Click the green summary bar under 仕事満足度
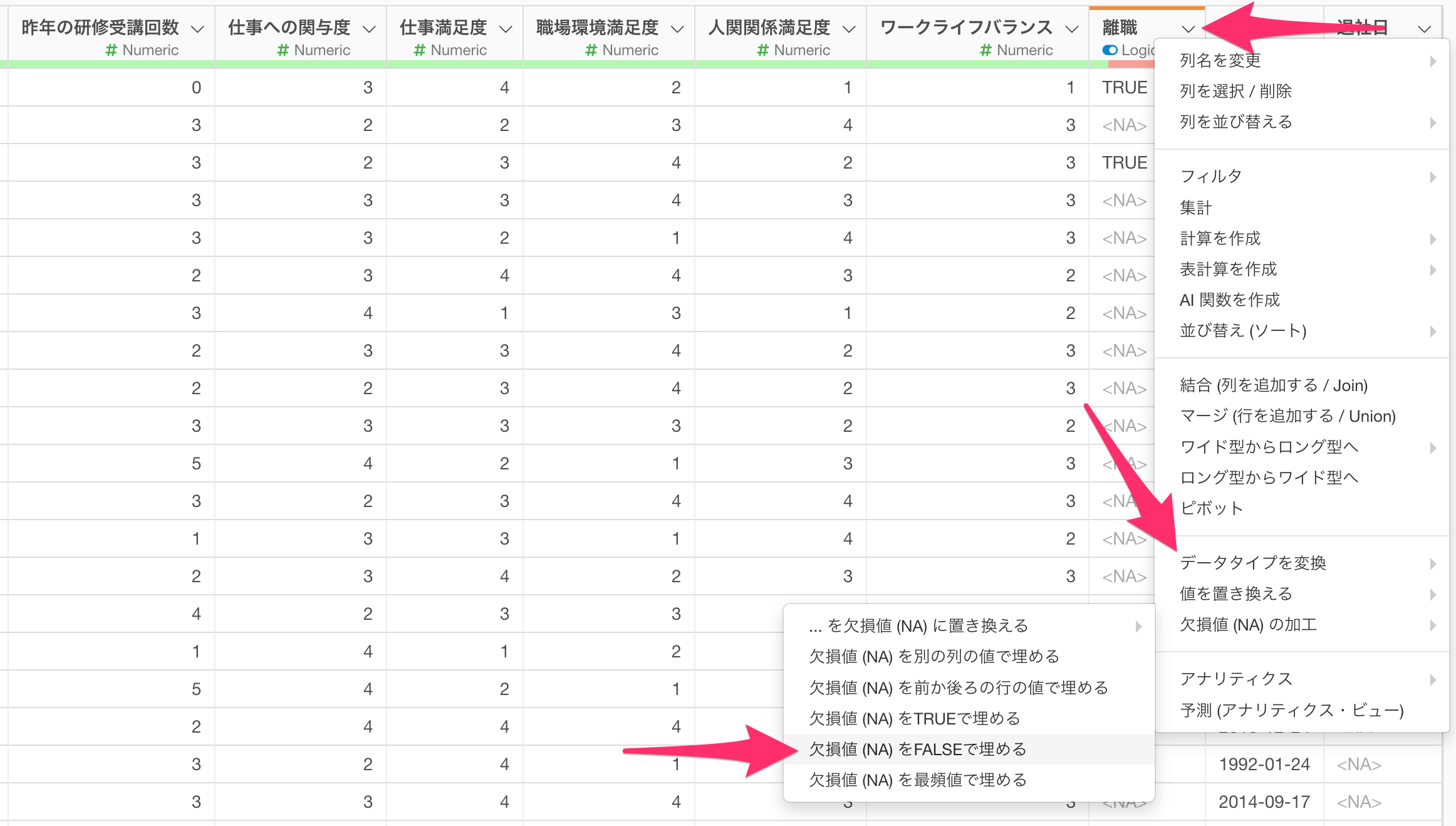Viewport: 1456px width, 826px height. coord(454,64)
